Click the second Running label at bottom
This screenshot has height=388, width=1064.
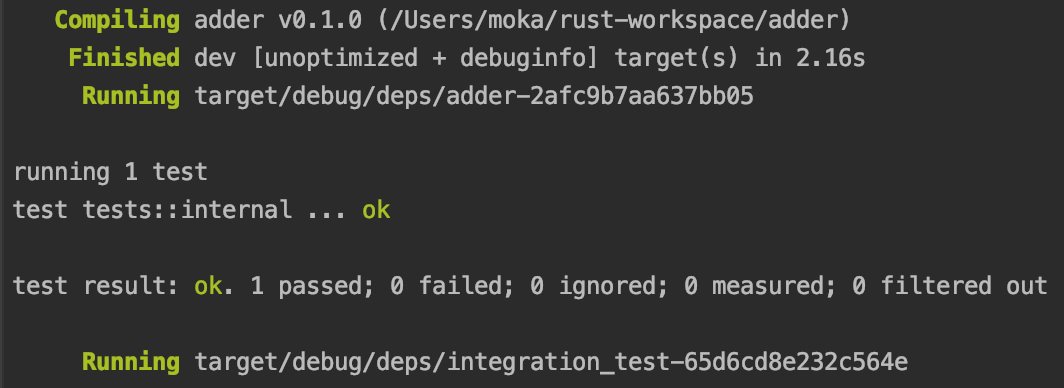pyautogui.click(x=130, y=362)
